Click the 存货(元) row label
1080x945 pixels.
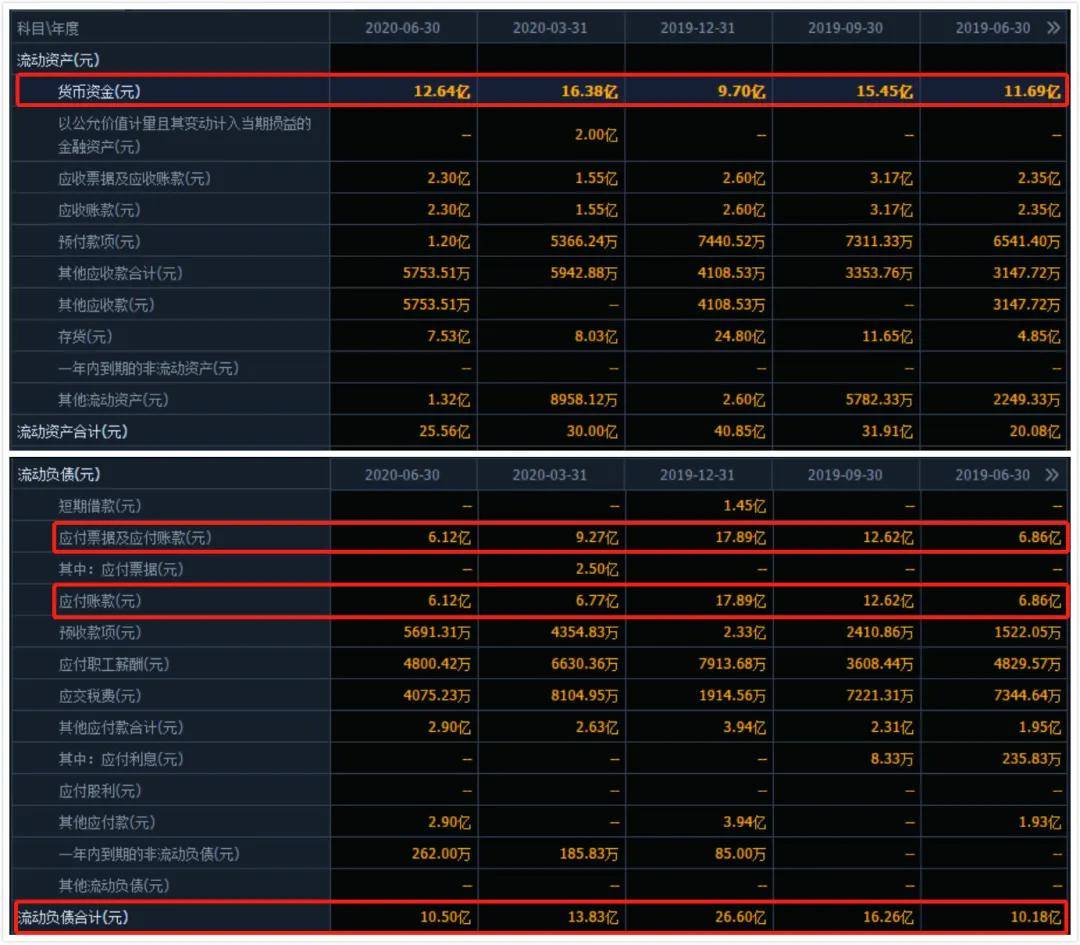(85, 337)
